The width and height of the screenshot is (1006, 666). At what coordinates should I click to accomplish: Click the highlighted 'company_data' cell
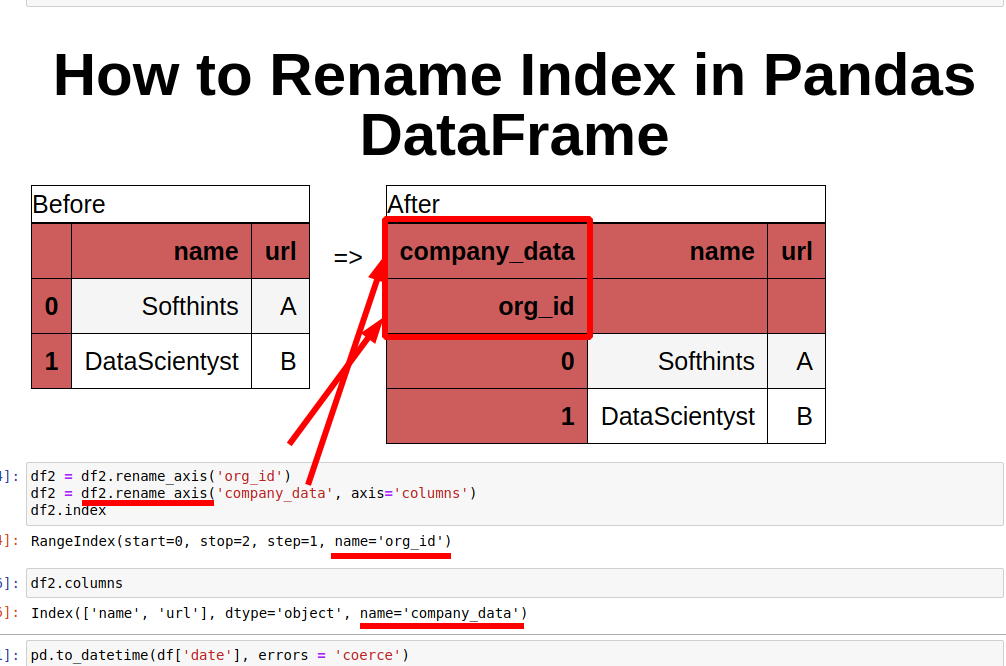[x=487, y=251]
